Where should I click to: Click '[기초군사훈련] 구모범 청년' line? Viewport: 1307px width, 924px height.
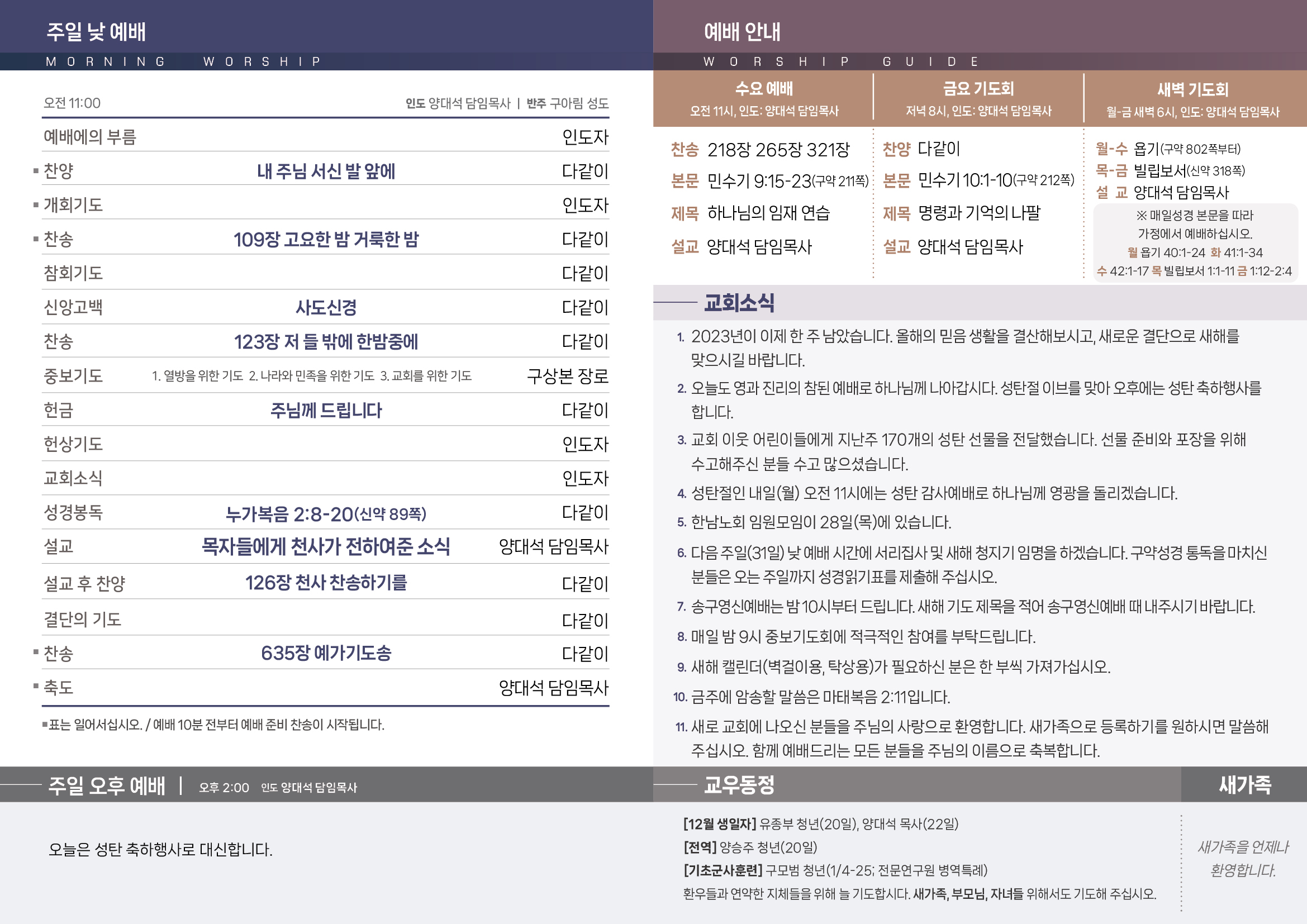(x=835, y=870)
